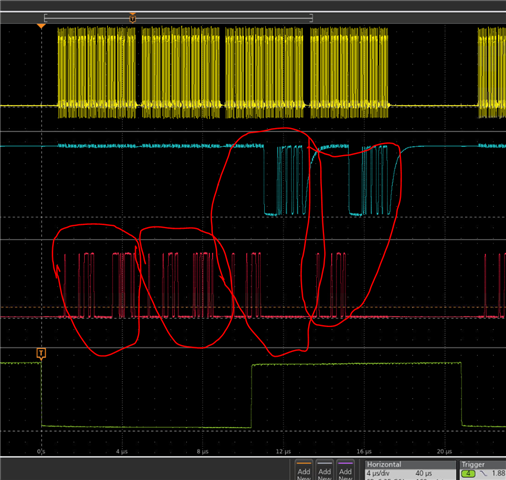
Task: Click the orange Add New button
Action: tap(304, 470)
